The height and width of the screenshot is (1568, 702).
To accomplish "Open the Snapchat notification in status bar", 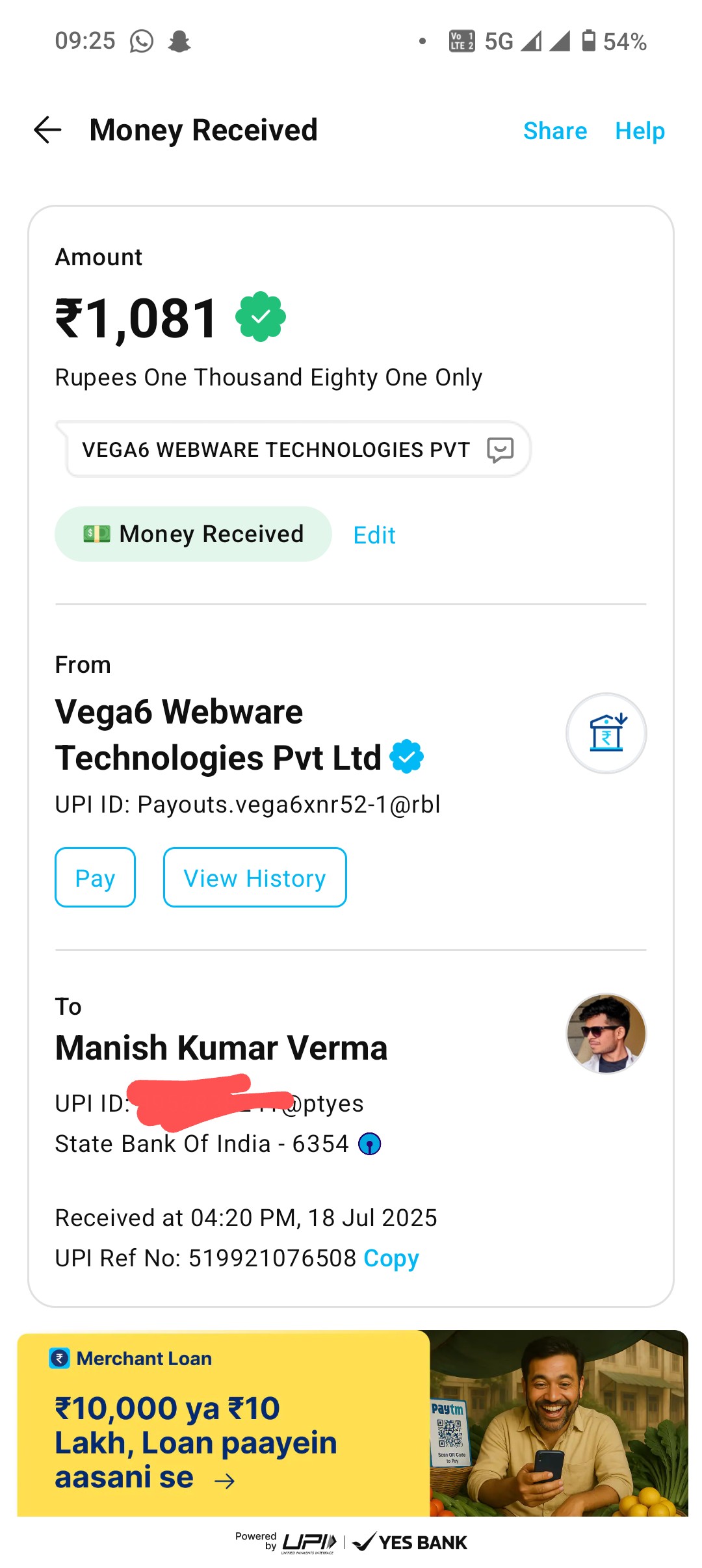I will 179,42.
